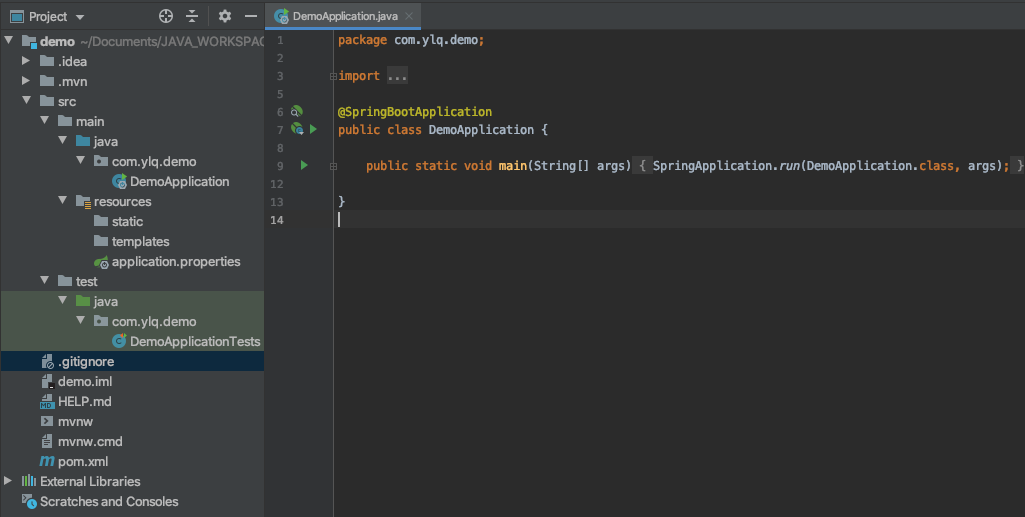
Task: Open pom.xml Maven file
Action: point(82,461)
